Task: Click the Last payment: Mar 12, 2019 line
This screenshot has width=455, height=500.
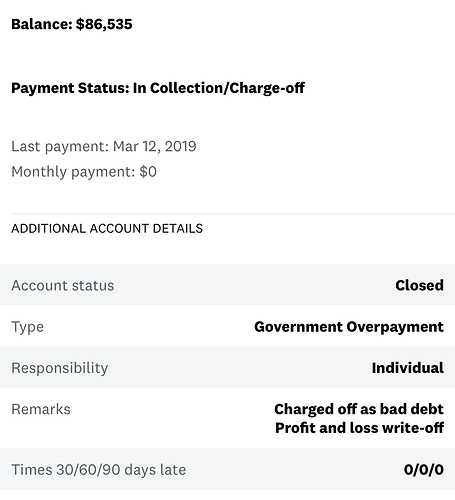Action: (104, 147)
